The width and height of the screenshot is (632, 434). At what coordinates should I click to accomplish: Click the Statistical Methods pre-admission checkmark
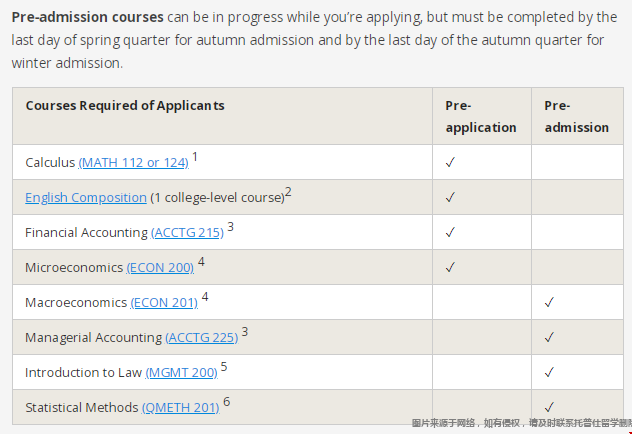549,406
